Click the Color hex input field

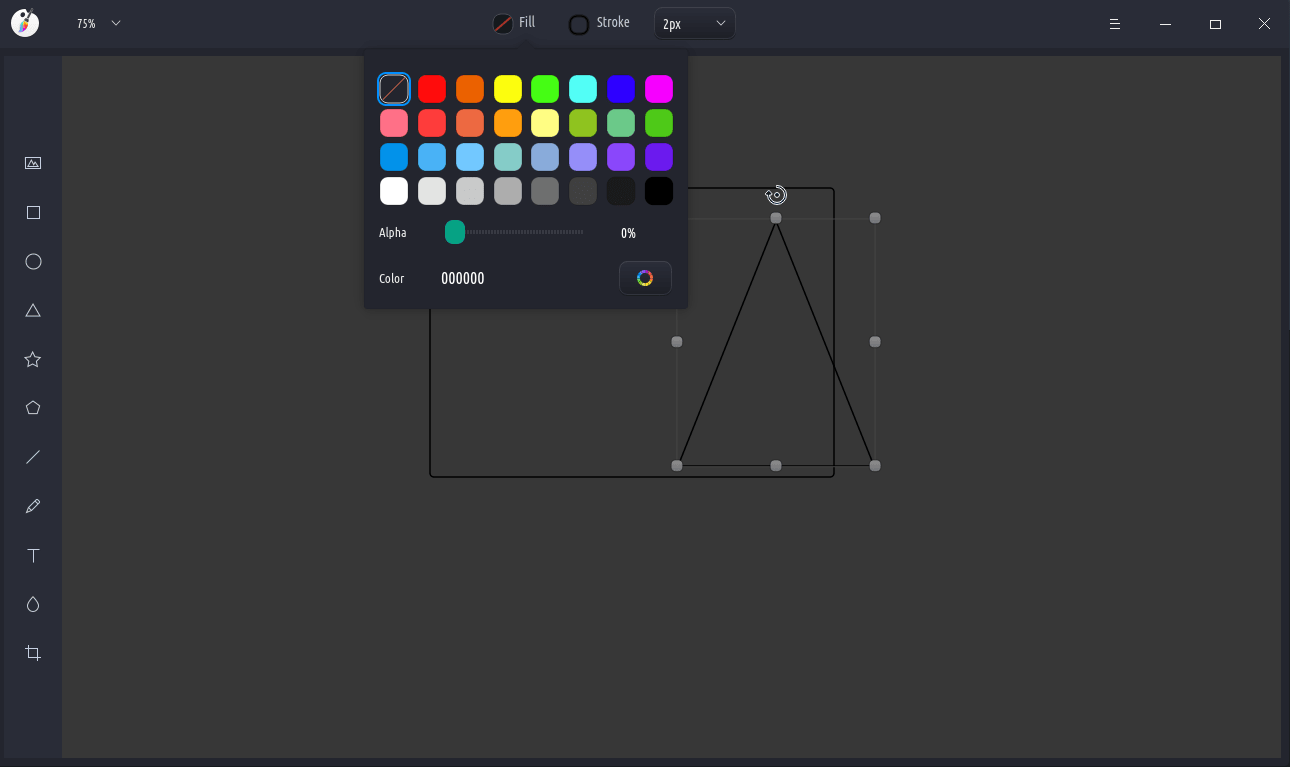(x=463, y=278)
